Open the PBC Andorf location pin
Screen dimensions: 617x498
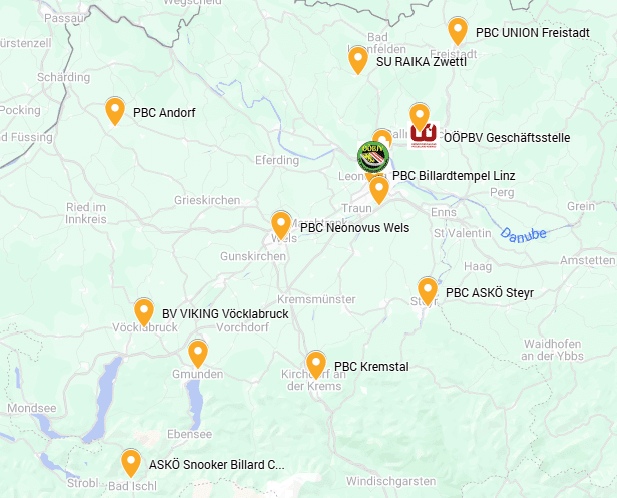point(115,111)
